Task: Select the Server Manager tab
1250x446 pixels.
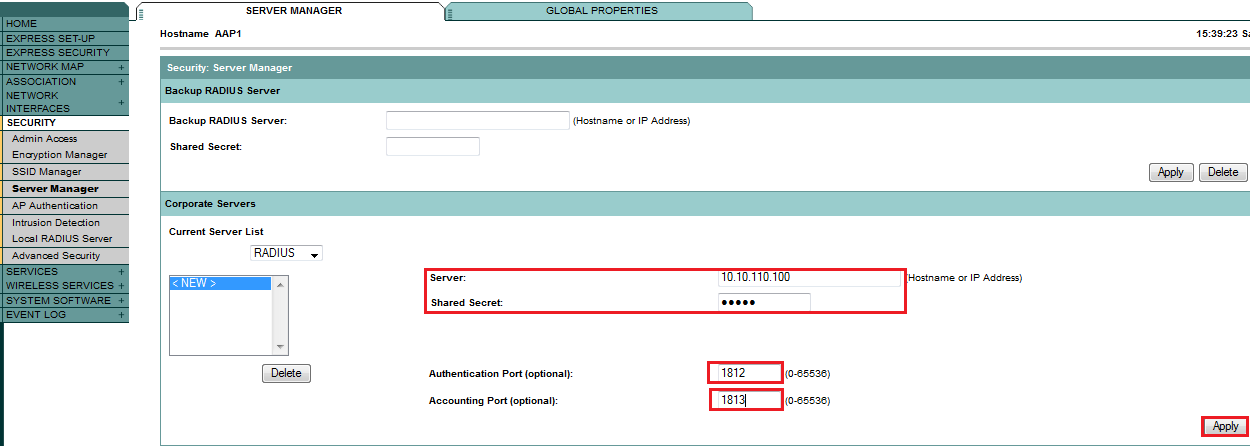Action: 293,11
